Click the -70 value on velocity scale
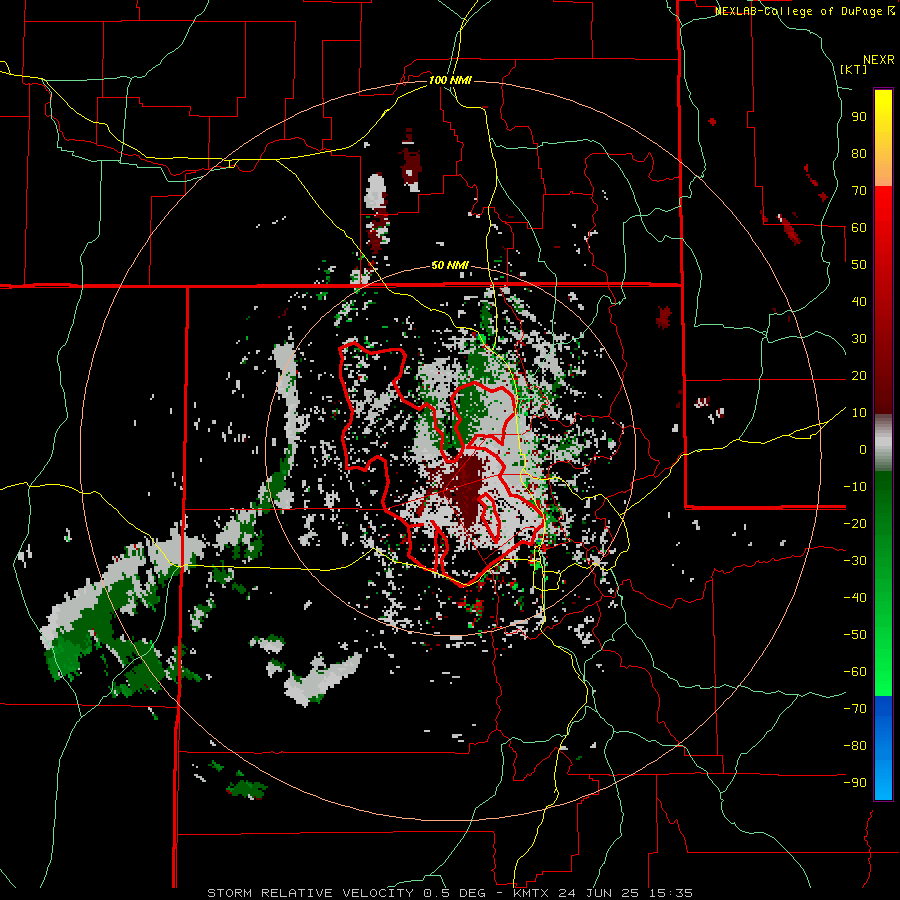The image size is (900, 900). (x=855, y=709)
